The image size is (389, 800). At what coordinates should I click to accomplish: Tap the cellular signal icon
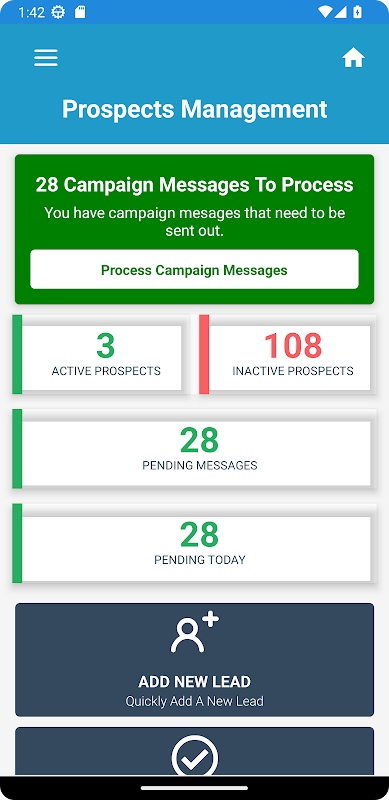[341, 12]
